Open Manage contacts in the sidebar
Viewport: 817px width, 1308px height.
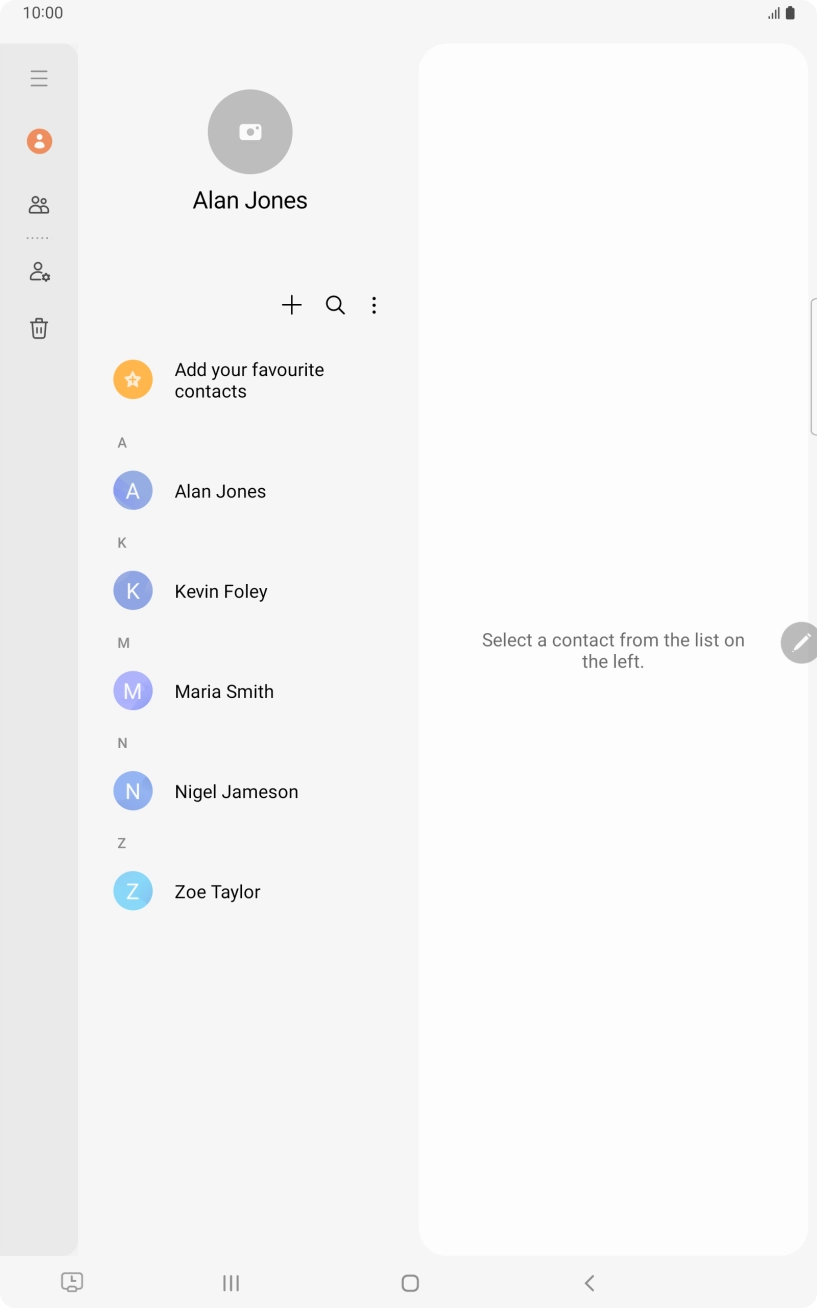(39, 271)
